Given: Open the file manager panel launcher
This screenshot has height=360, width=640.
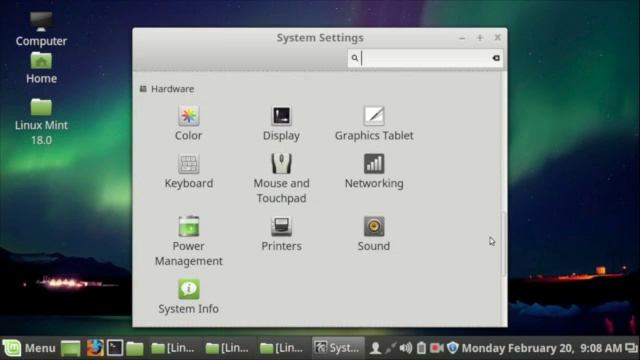Looking at the screenshot, I should click(x=134, y=348).
